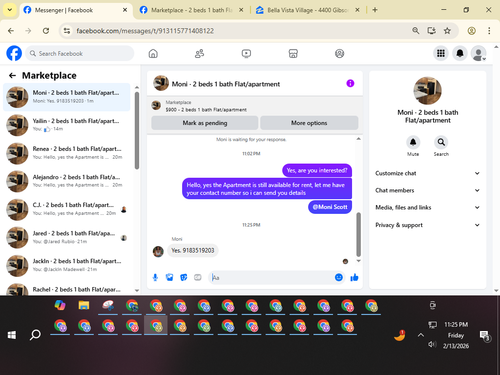Bookmark this page with star icon

447,31
